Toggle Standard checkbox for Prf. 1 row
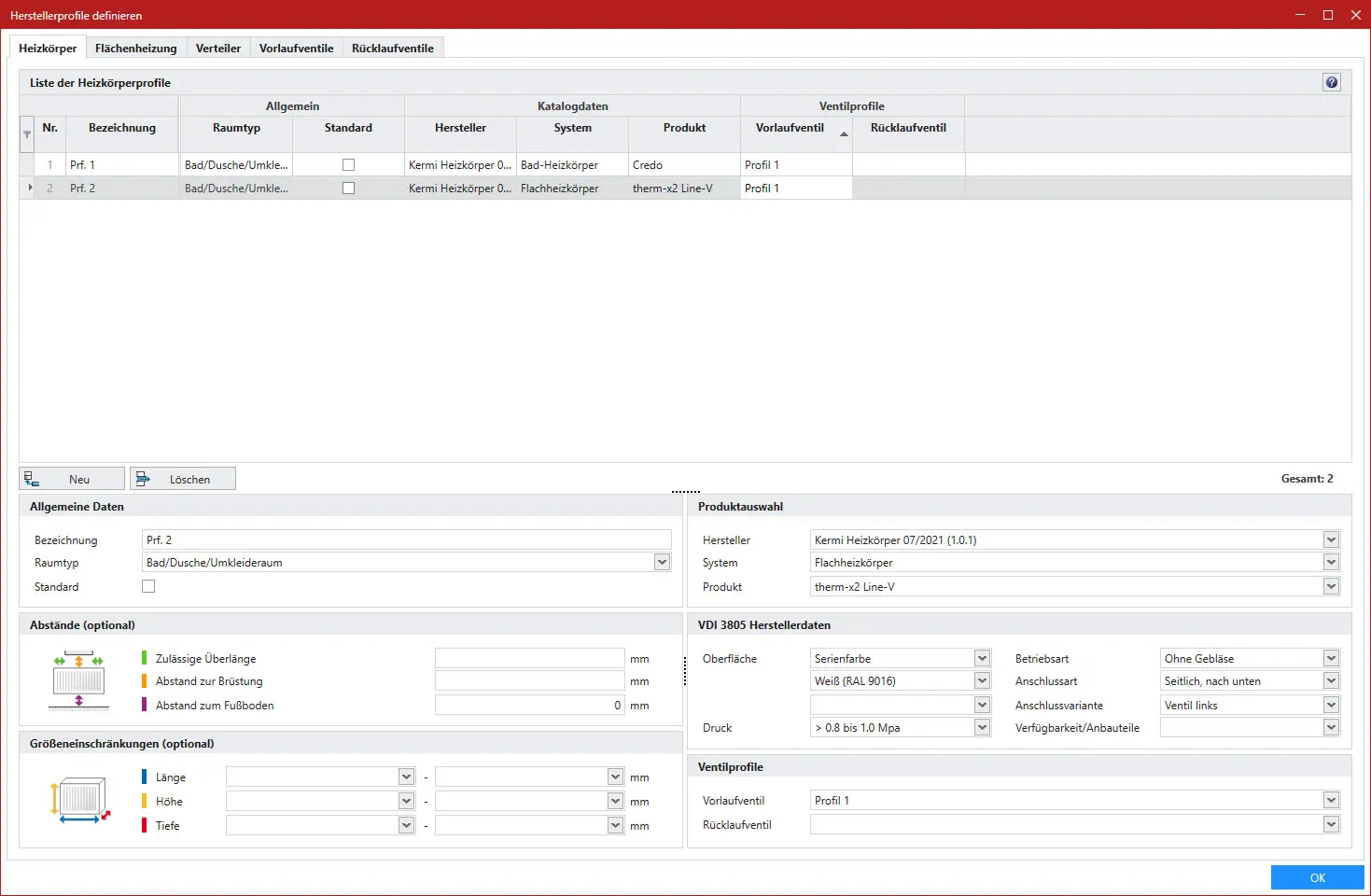Screen dimensions: 1371x896 [348, 164]
